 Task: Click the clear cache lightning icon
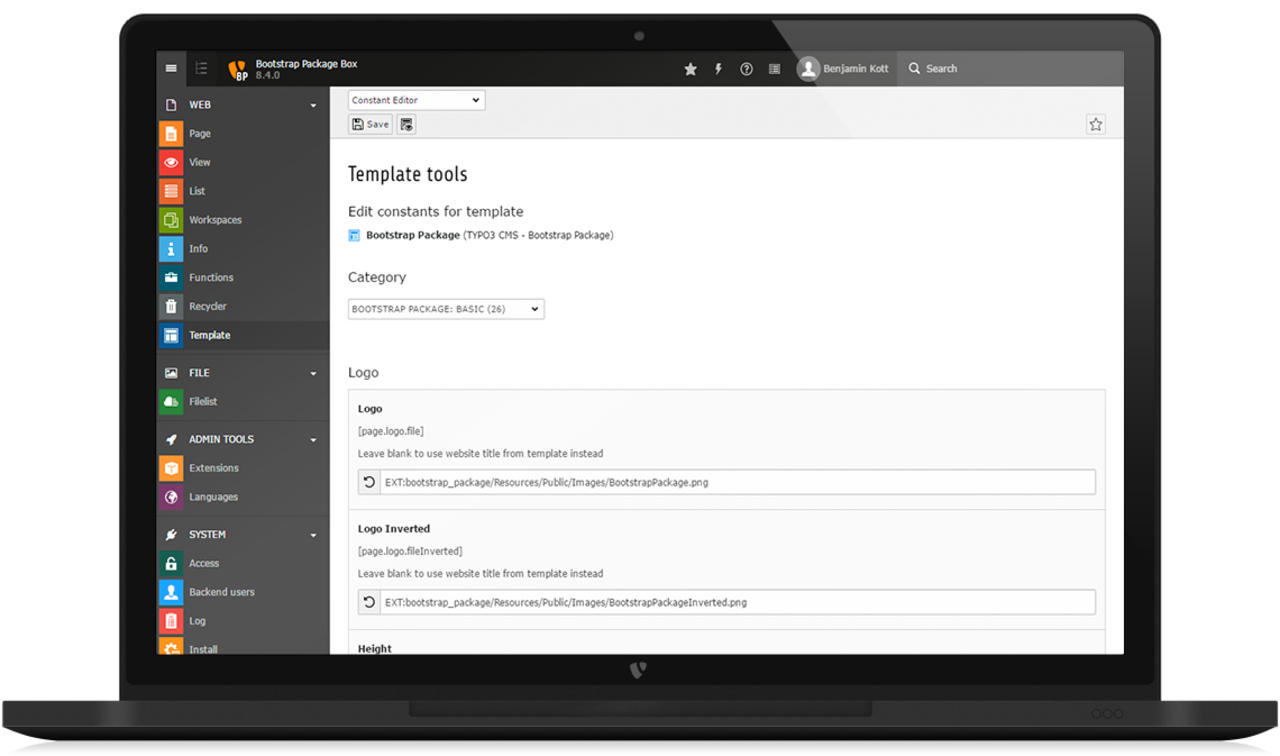(718, 69)
